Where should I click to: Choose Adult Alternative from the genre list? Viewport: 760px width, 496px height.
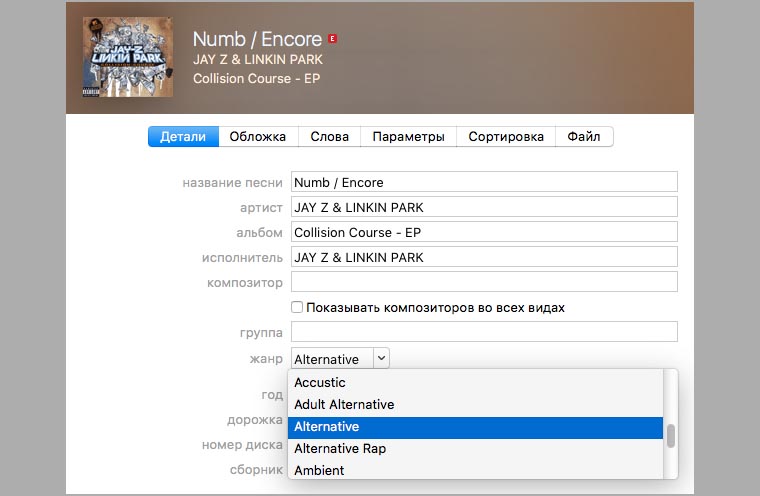pos(475,404)
